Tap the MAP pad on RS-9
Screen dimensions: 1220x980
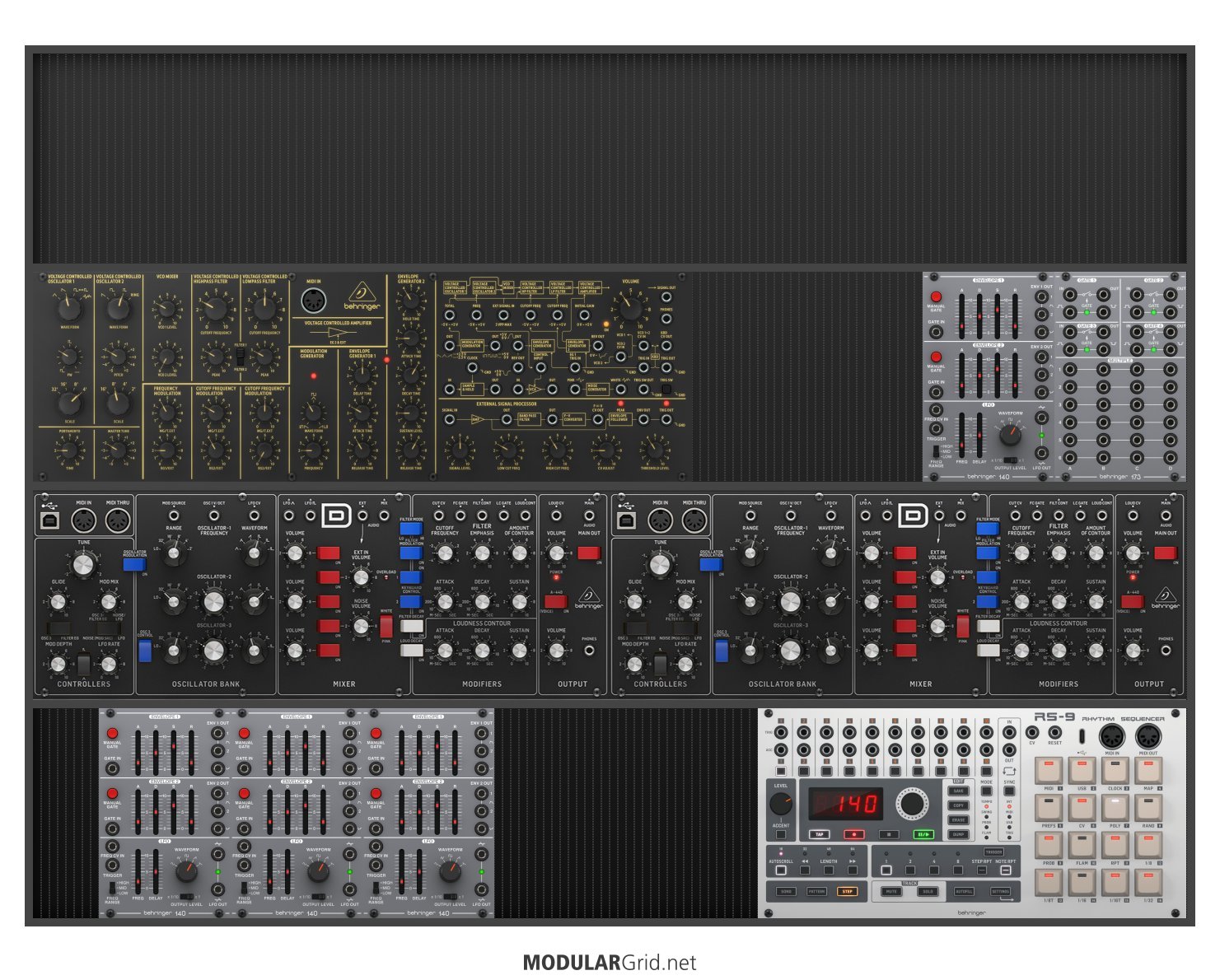click(1148, 770)
